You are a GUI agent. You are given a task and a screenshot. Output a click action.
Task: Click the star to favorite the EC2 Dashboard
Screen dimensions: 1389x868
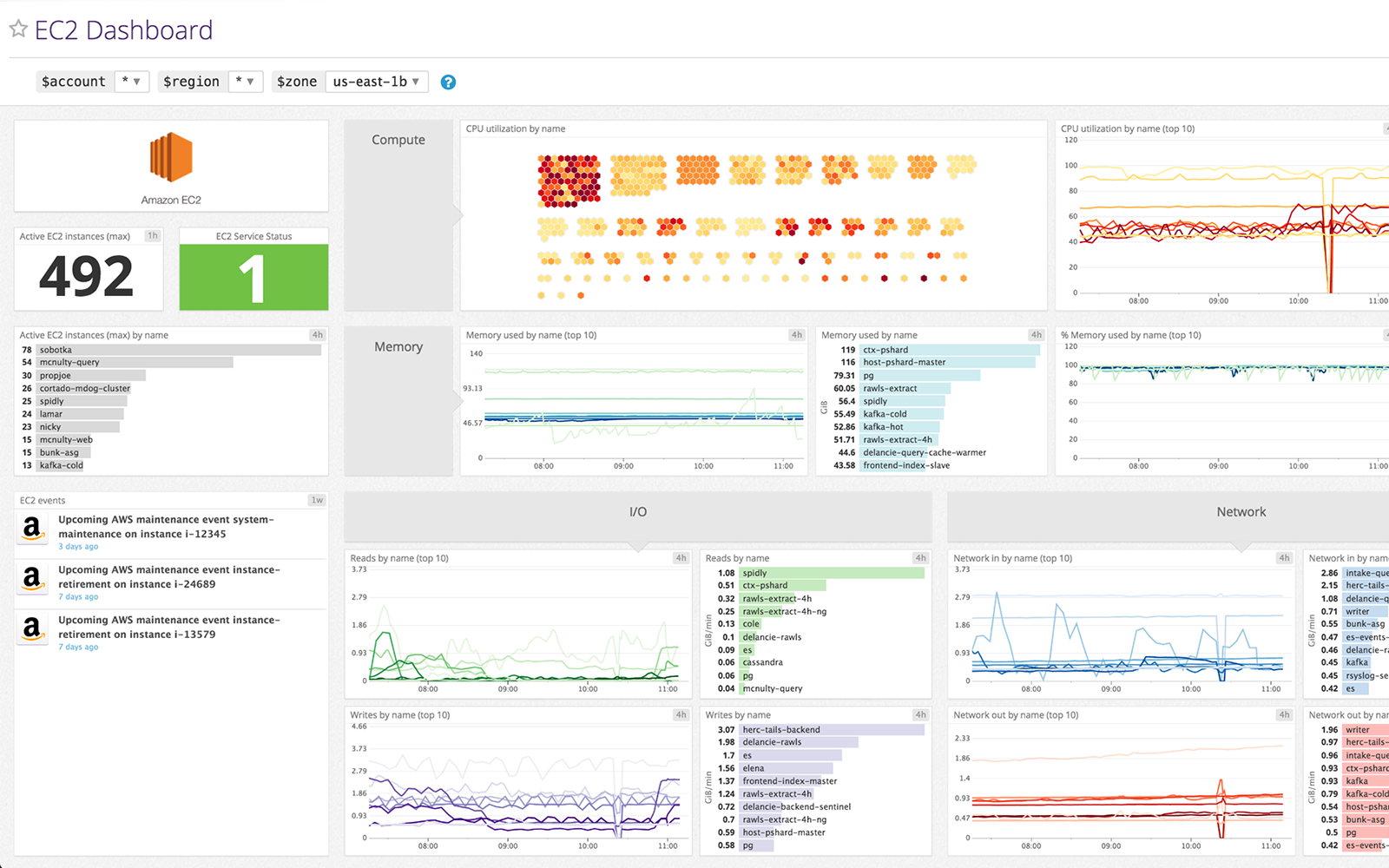point(18,29)
